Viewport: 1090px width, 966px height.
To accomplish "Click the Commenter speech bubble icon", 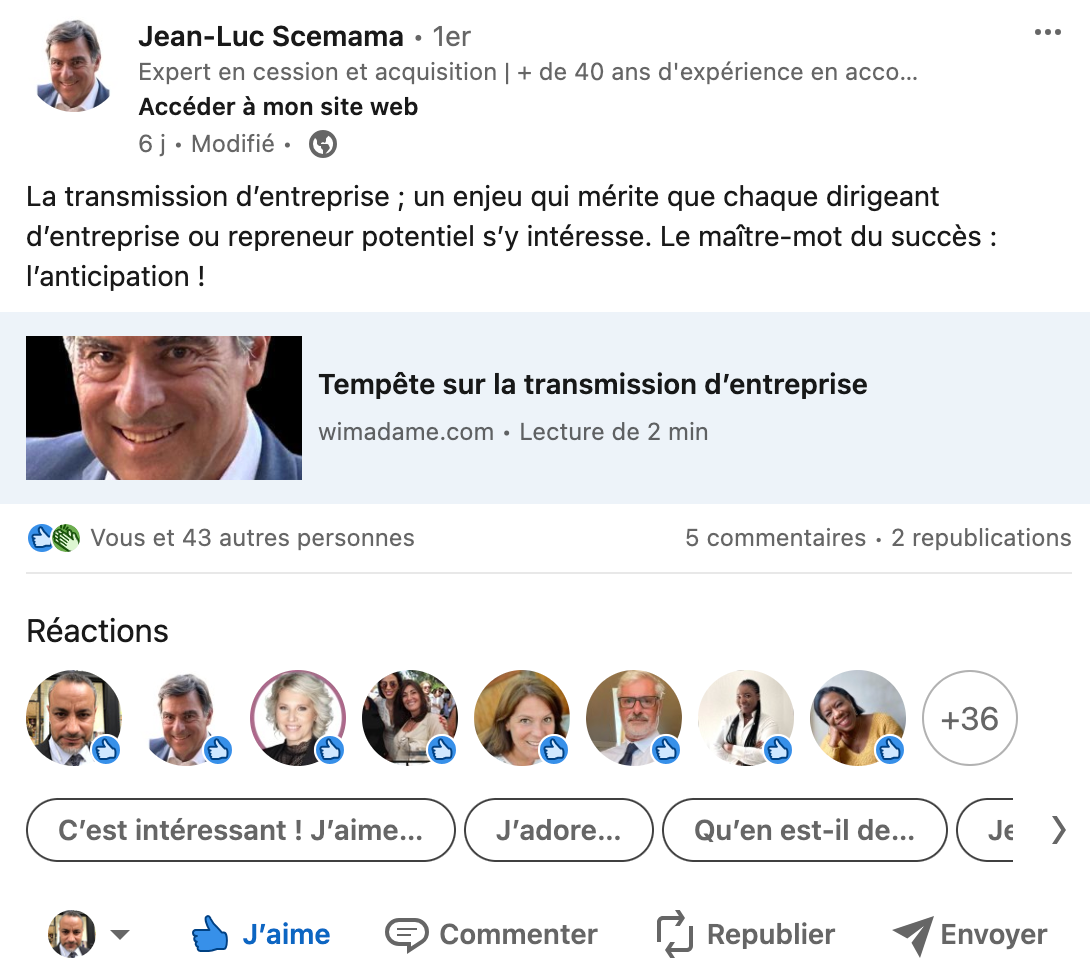I will click(406, 934).
